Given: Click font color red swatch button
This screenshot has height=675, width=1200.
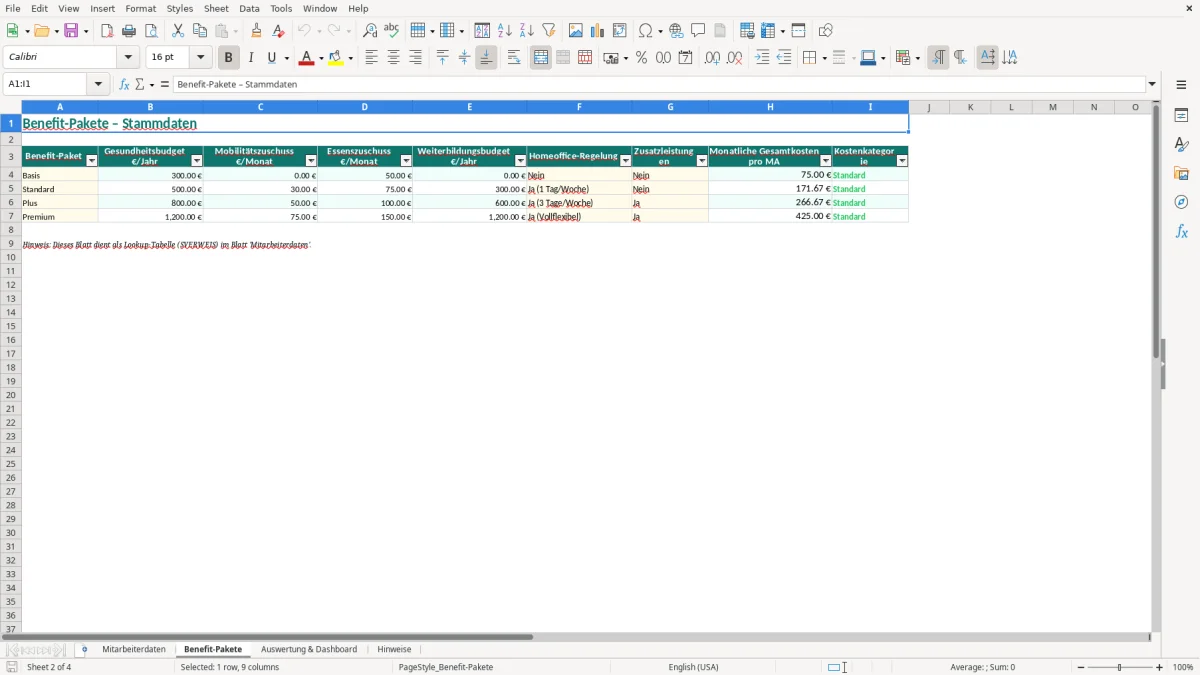Looking at the screenshot, I should 306,58.
